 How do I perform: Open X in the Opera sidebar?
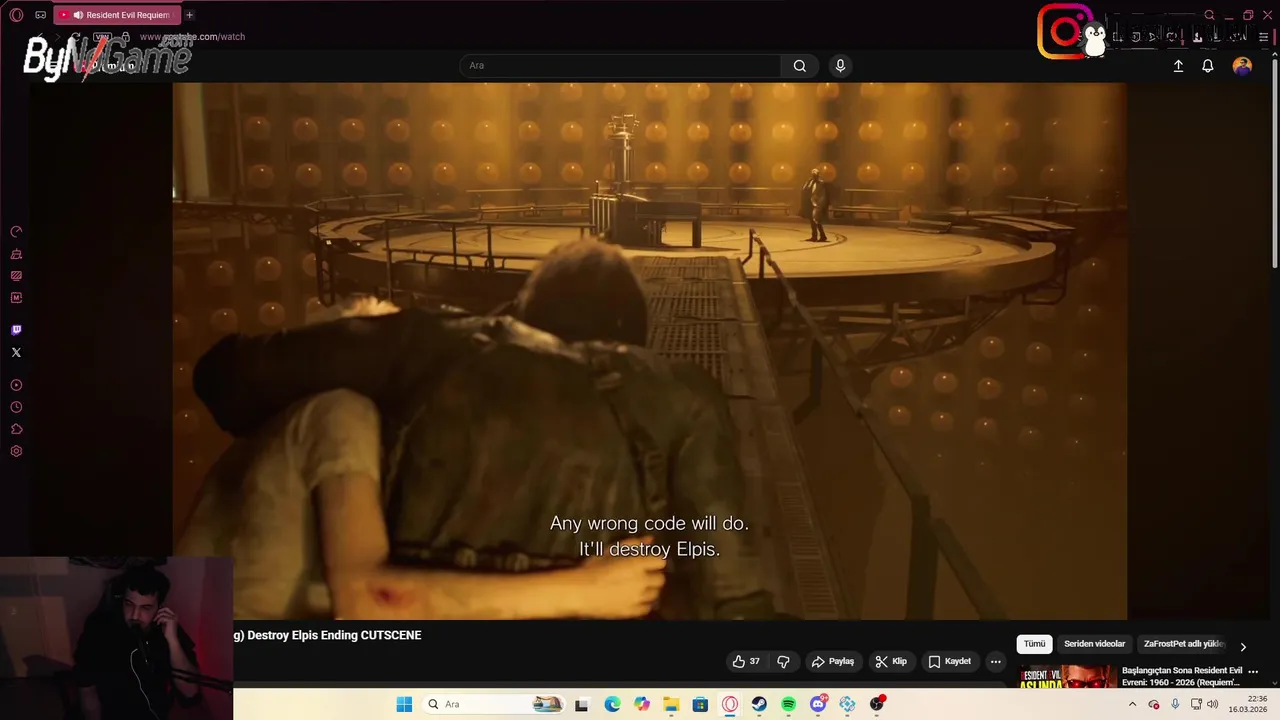16,352
